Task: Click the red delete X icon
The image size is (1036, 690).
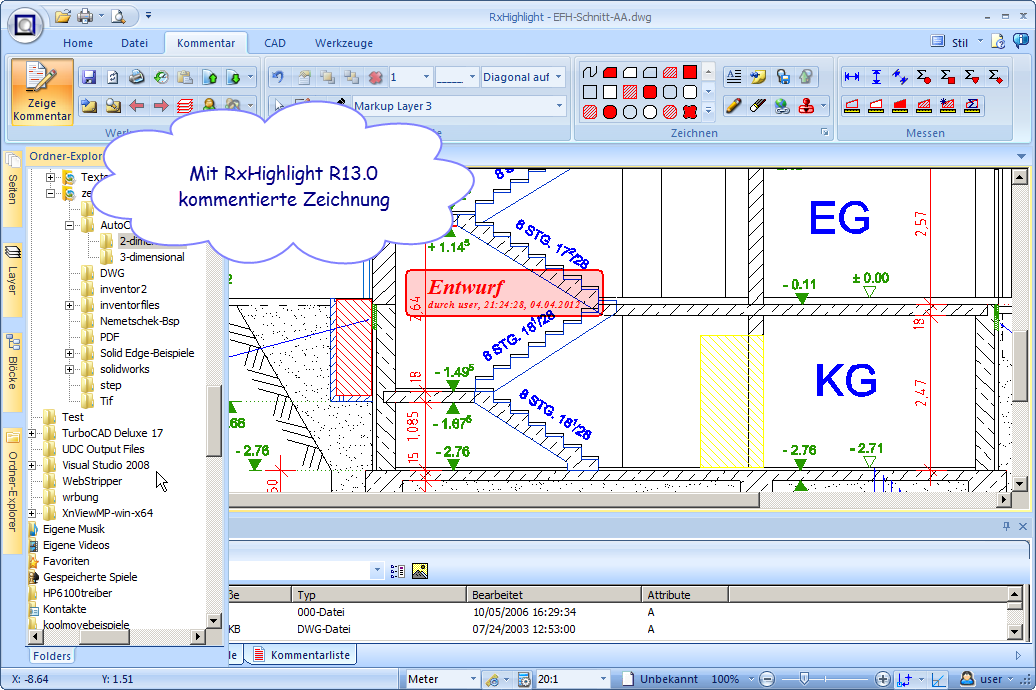Action: 375,77
